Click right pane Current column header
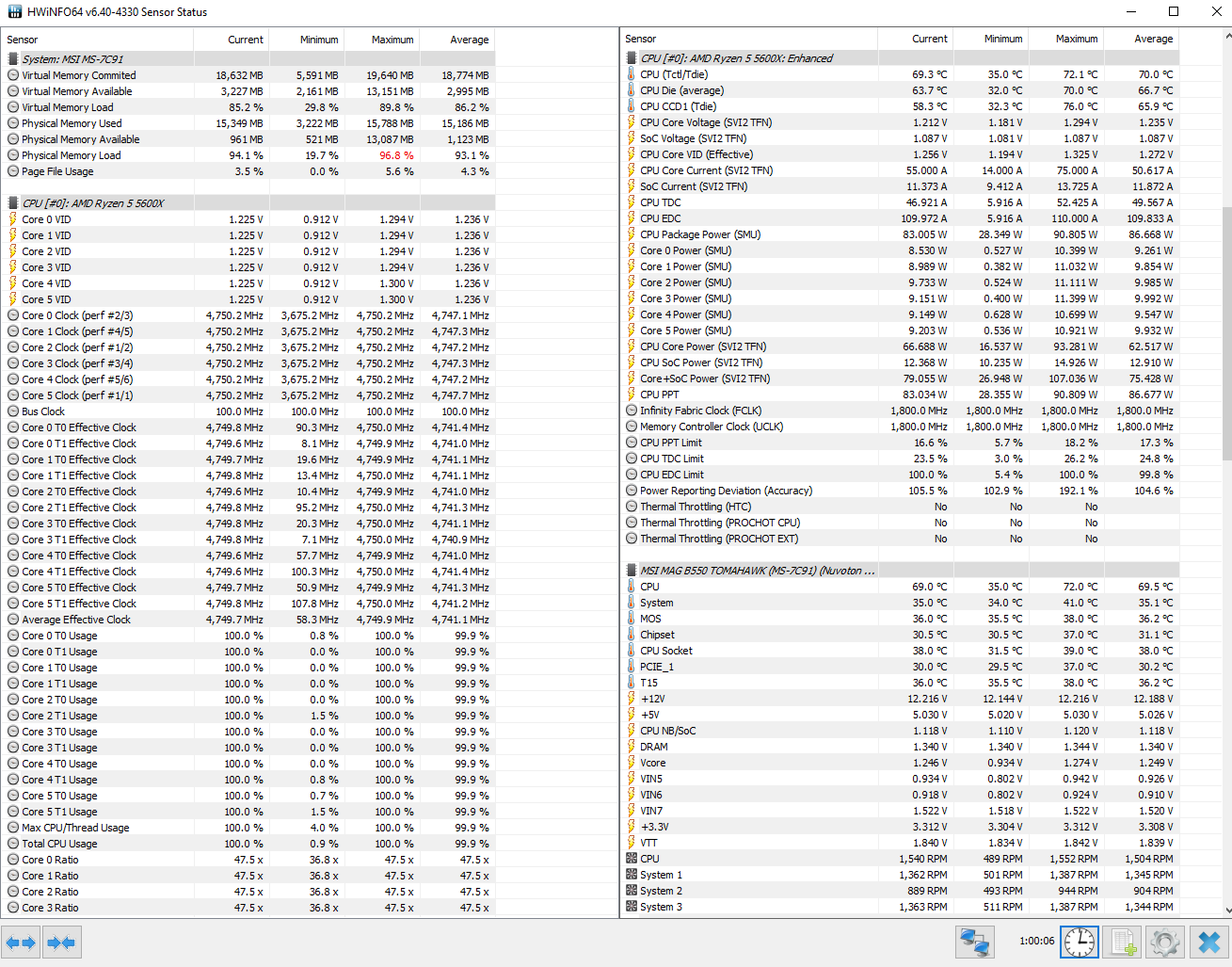 [x=916, y=39]
